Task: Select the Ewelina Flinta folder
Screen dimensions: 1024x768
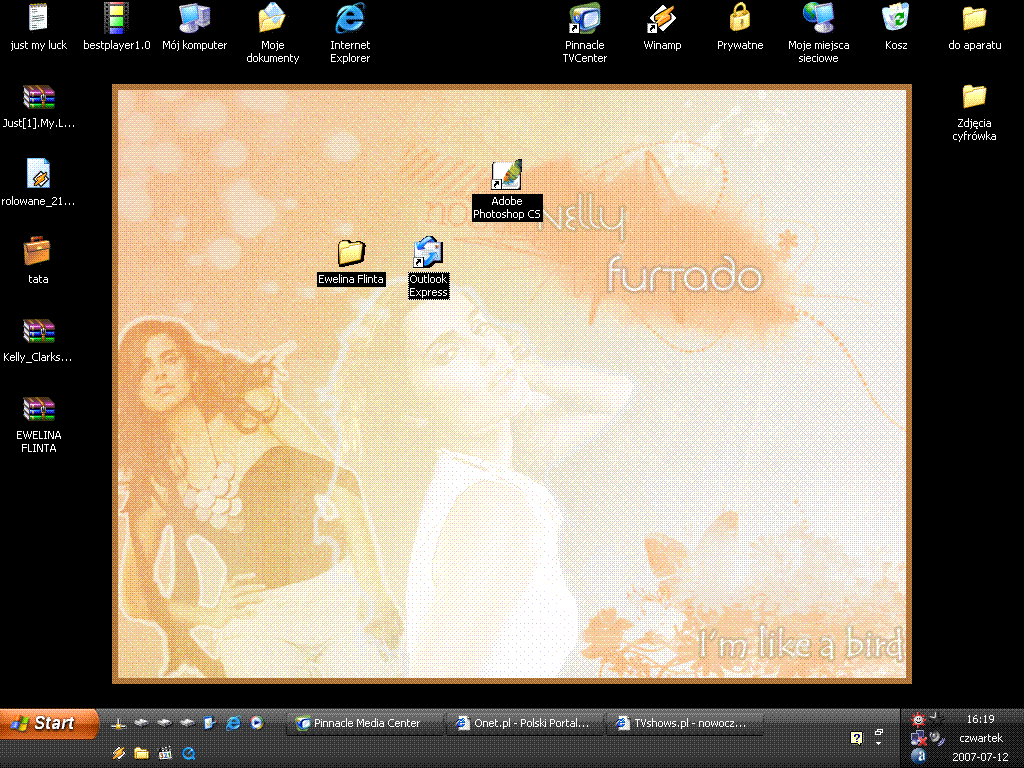Action: click(x=351, y=253)
